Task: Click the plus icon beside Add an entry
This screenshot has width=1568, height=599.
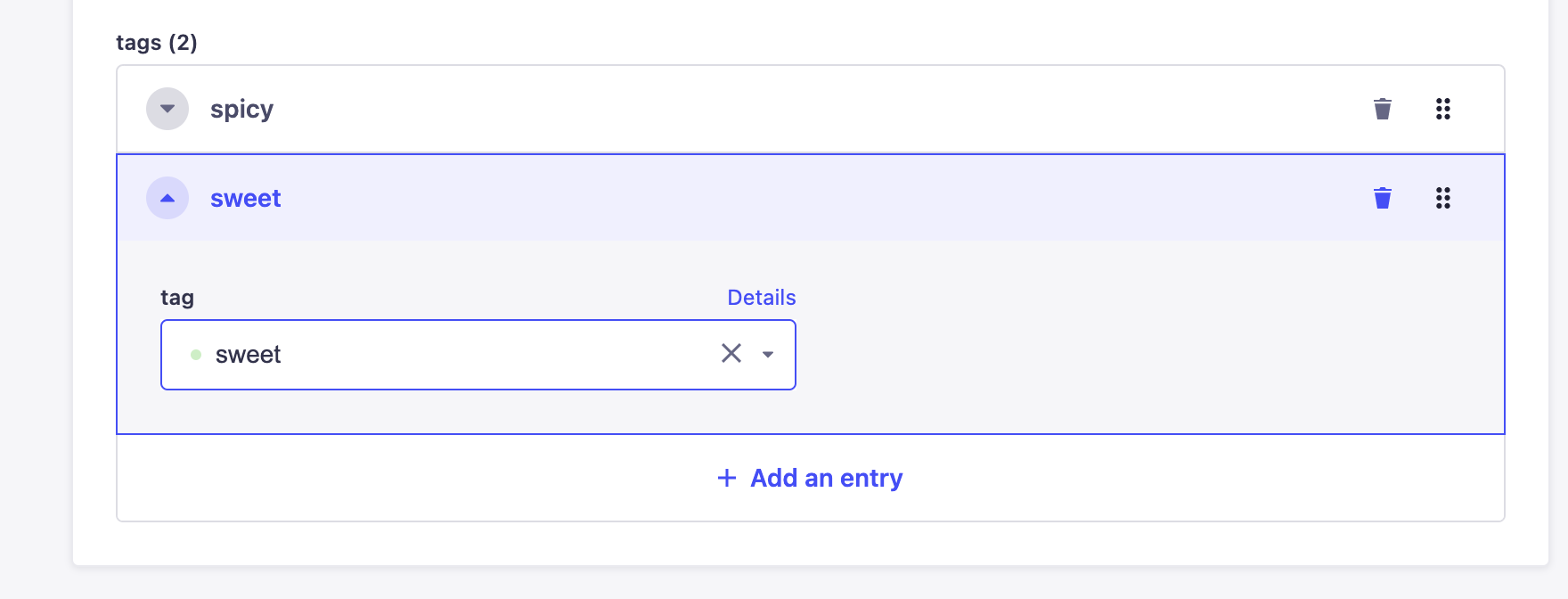Action: (727, 478)
